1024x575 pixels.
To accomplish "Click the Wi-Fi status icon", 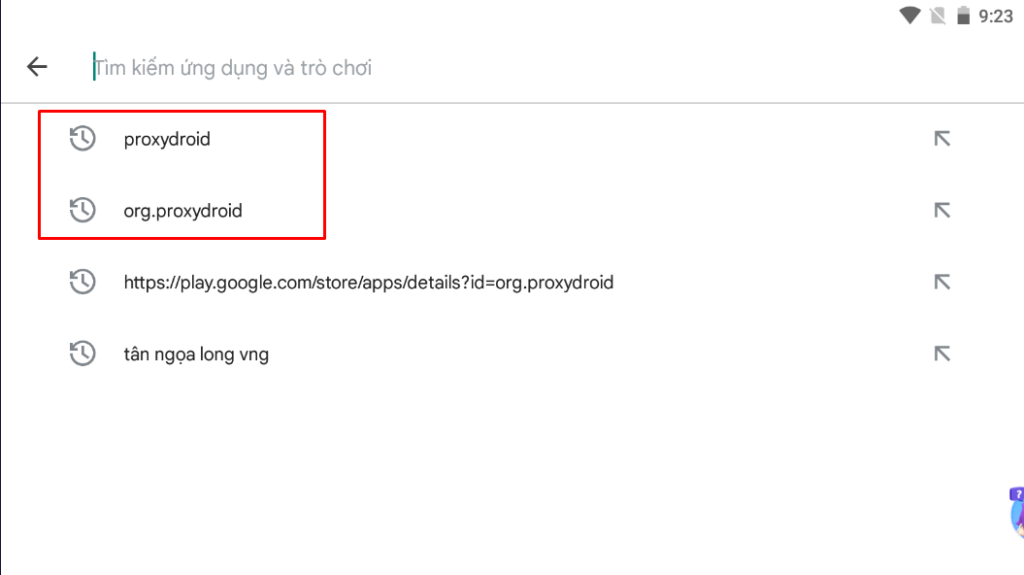I will pos(910,16).
